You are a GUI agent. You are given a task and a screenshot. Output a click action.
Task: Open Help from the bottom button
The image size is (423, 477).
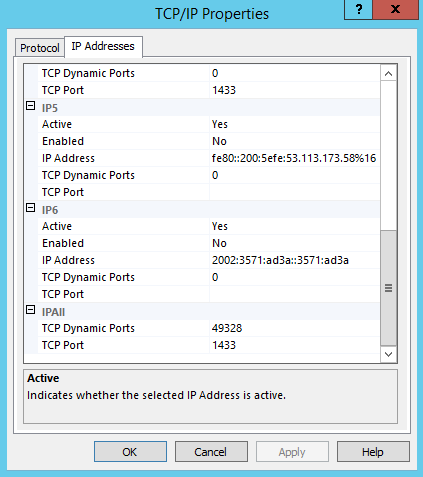(x=373, y=452)
